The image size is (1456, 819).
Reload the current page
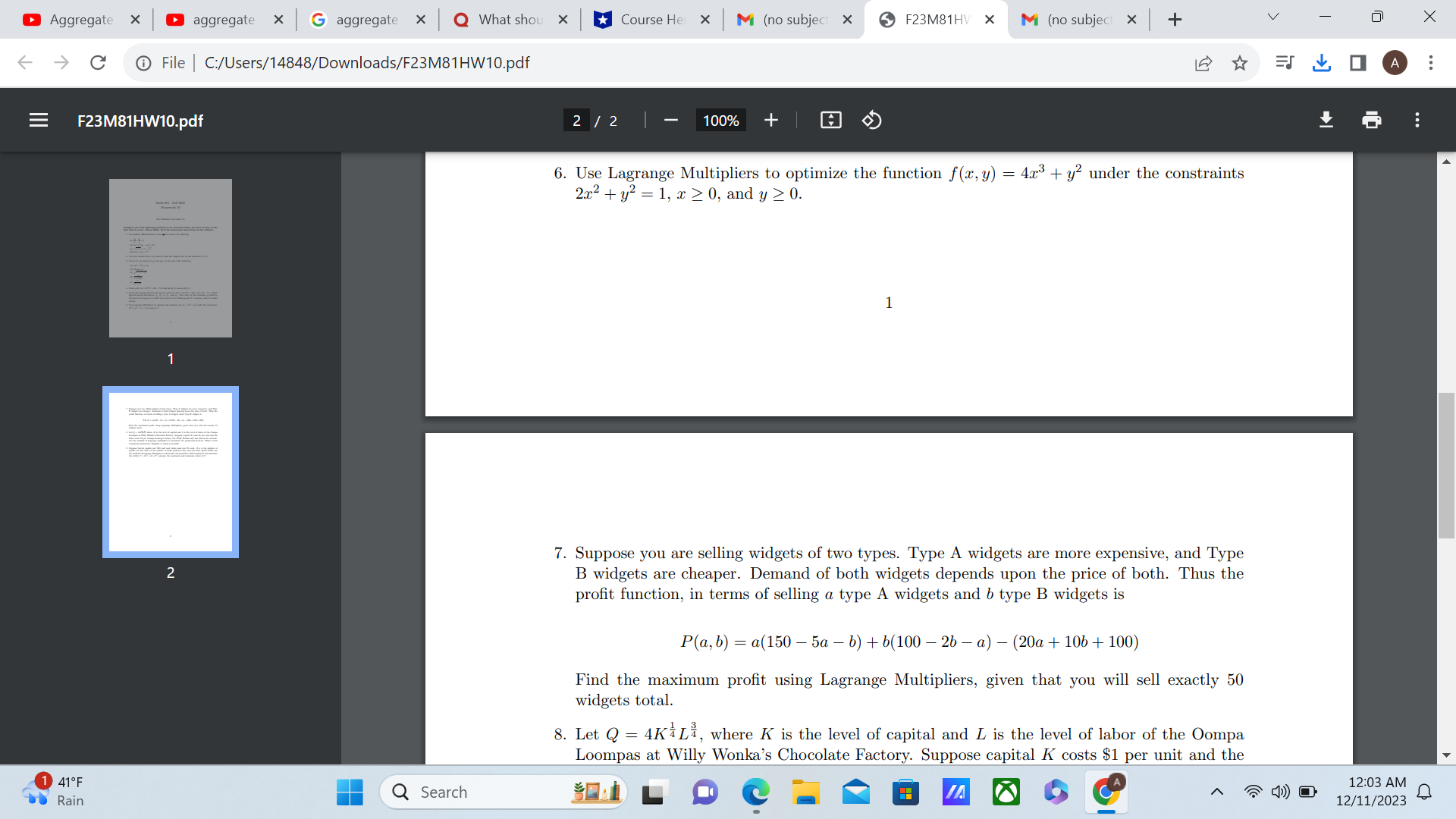pos(98,63)
